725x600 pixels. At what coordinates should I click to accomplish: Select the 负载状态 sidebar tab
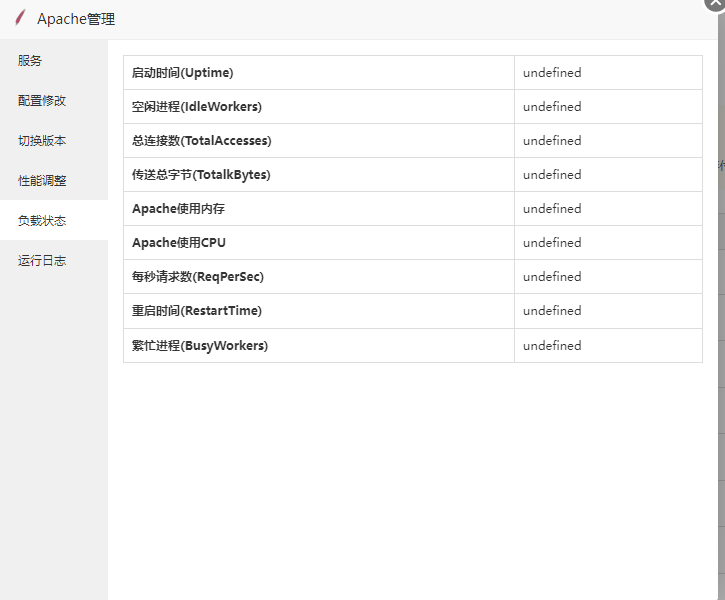[54, 220]
